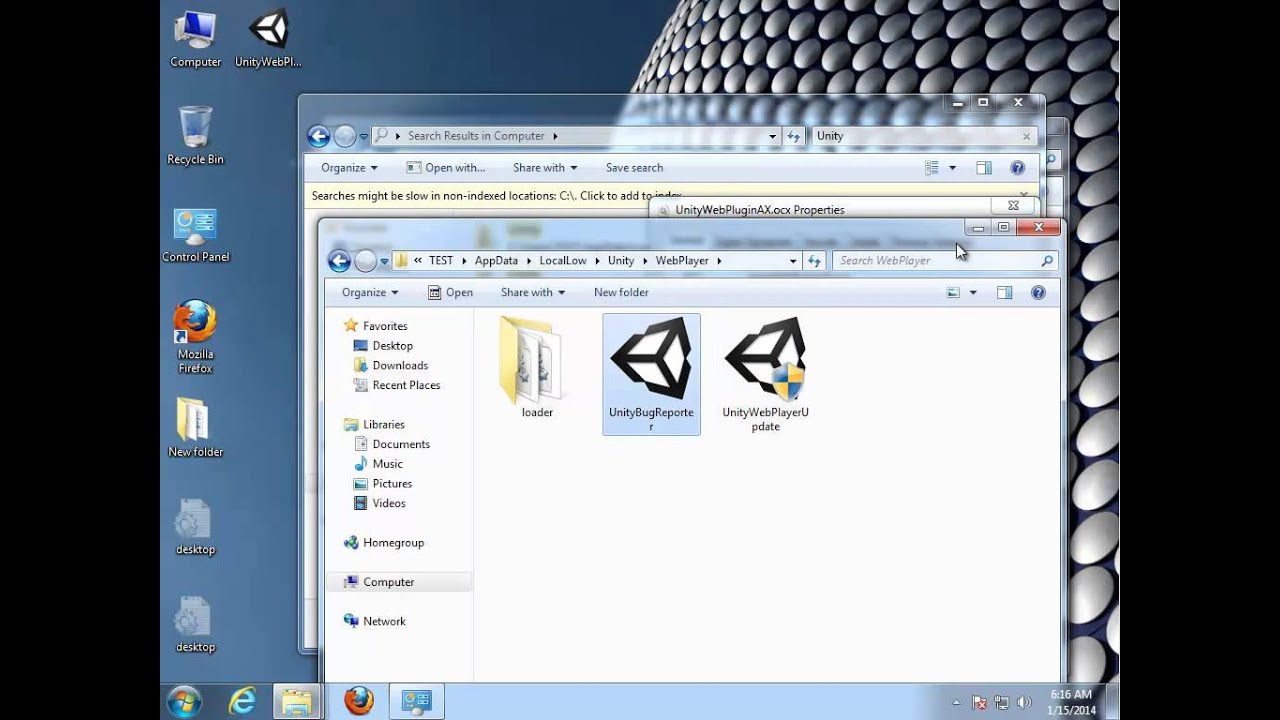Click the search magnifier in WebPlayer window
This screenshot has height=720, width=1280.
[x=1047, y=261]
